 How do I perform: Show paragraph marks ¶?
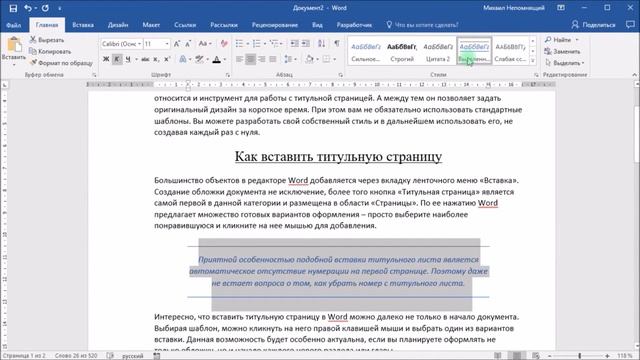[337, 44]
